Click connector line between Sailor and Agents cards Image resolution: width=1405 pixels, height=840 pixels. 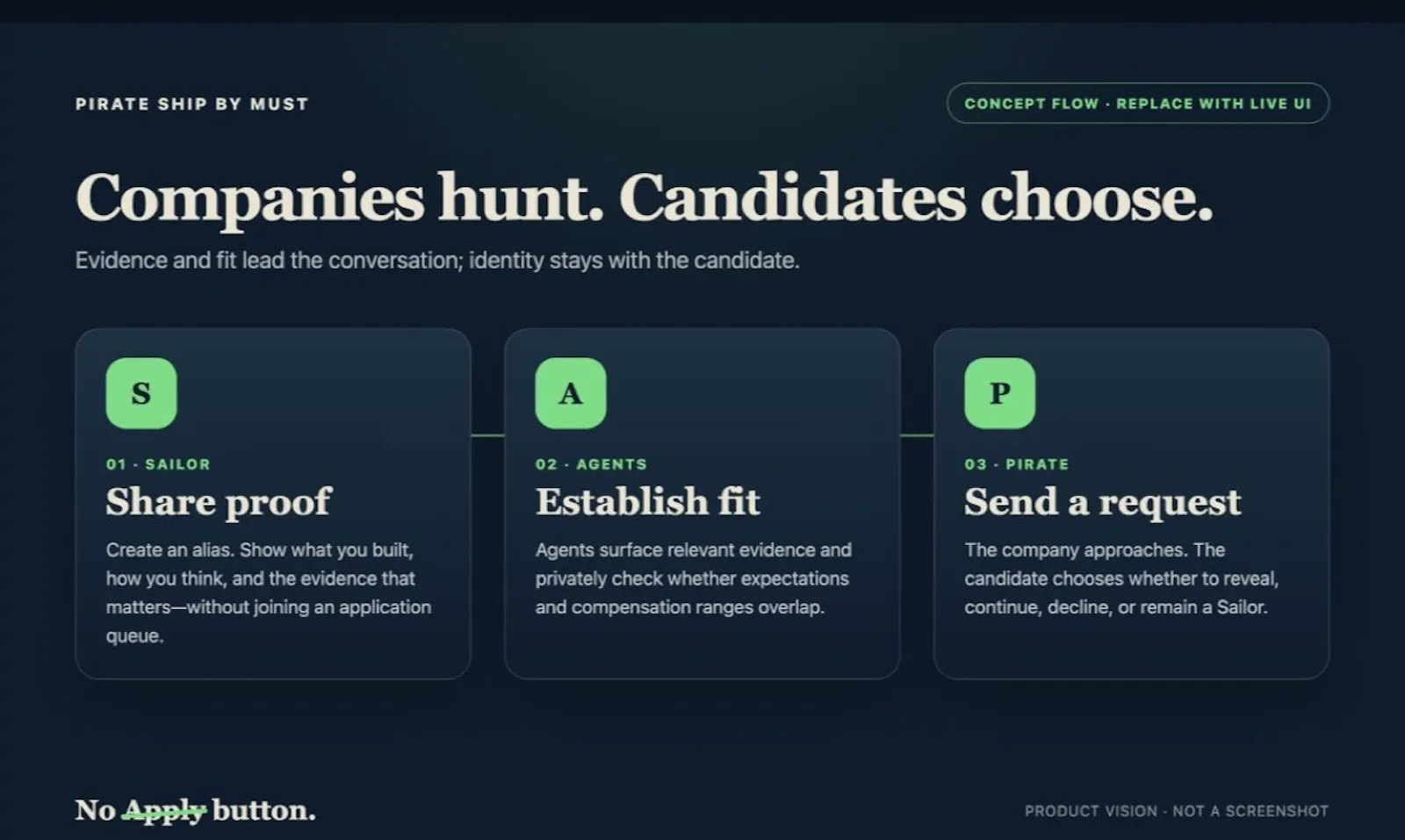pyautogui.click(x=488, y=434)
